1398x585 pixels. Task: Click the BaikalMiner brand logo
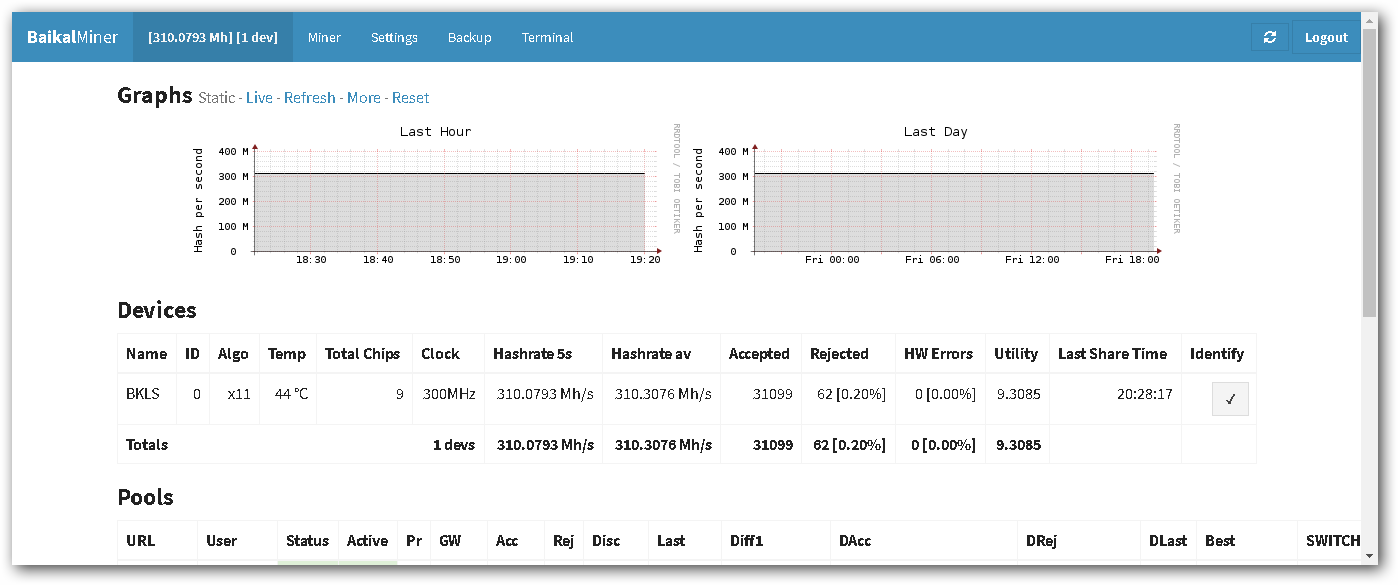[x=72, y=37]
